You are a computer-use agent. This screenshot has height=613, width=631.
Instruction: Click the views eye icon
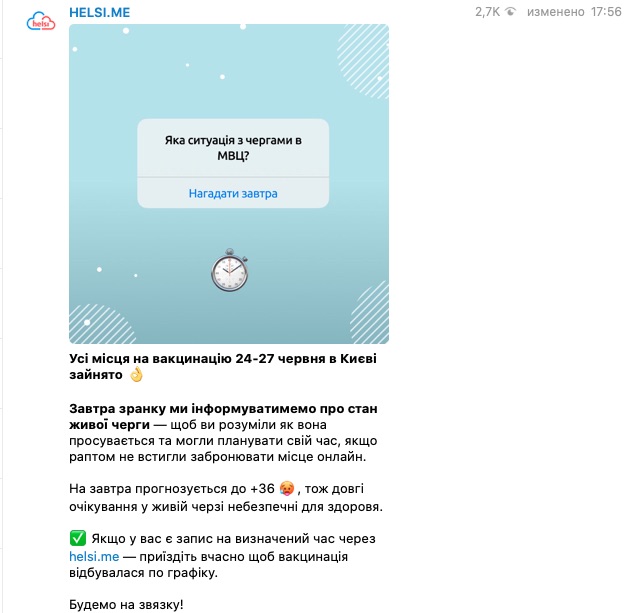(x=510, y=12)
